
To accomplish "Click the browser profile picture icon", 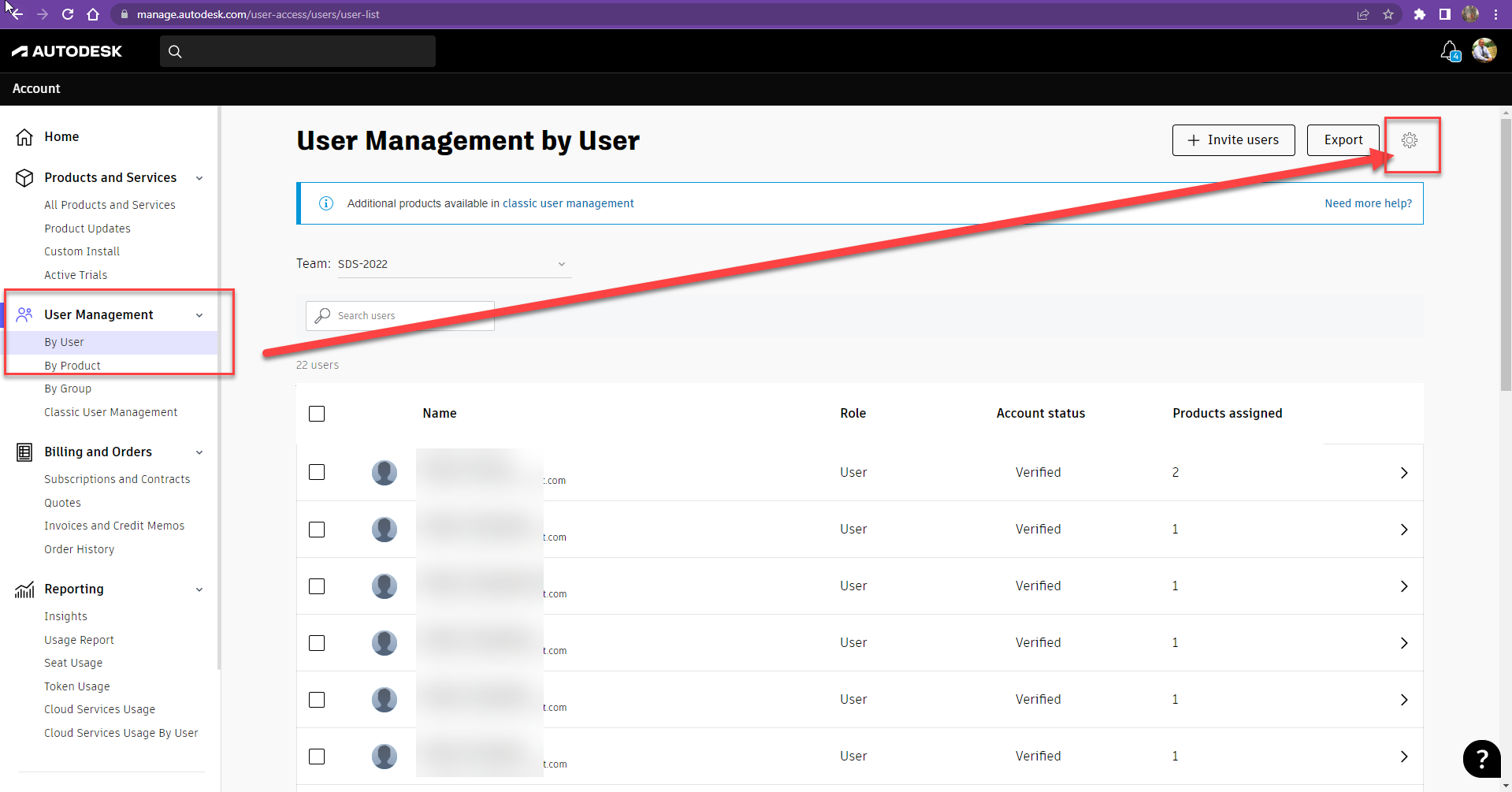I will (x=1470, y=14).
